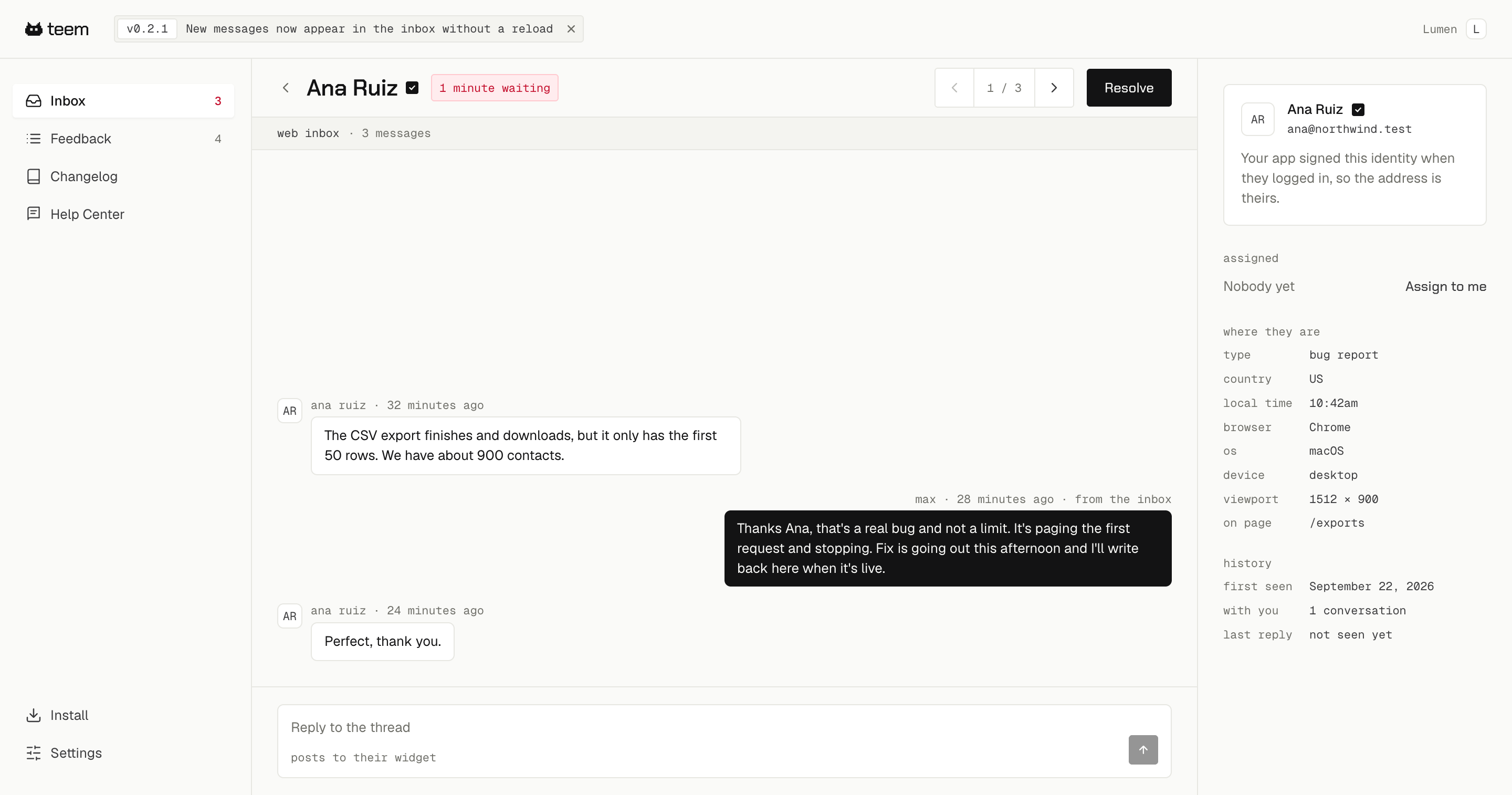Click the AR avatar on the CSV export message
1512x795 pixels.
289,411
